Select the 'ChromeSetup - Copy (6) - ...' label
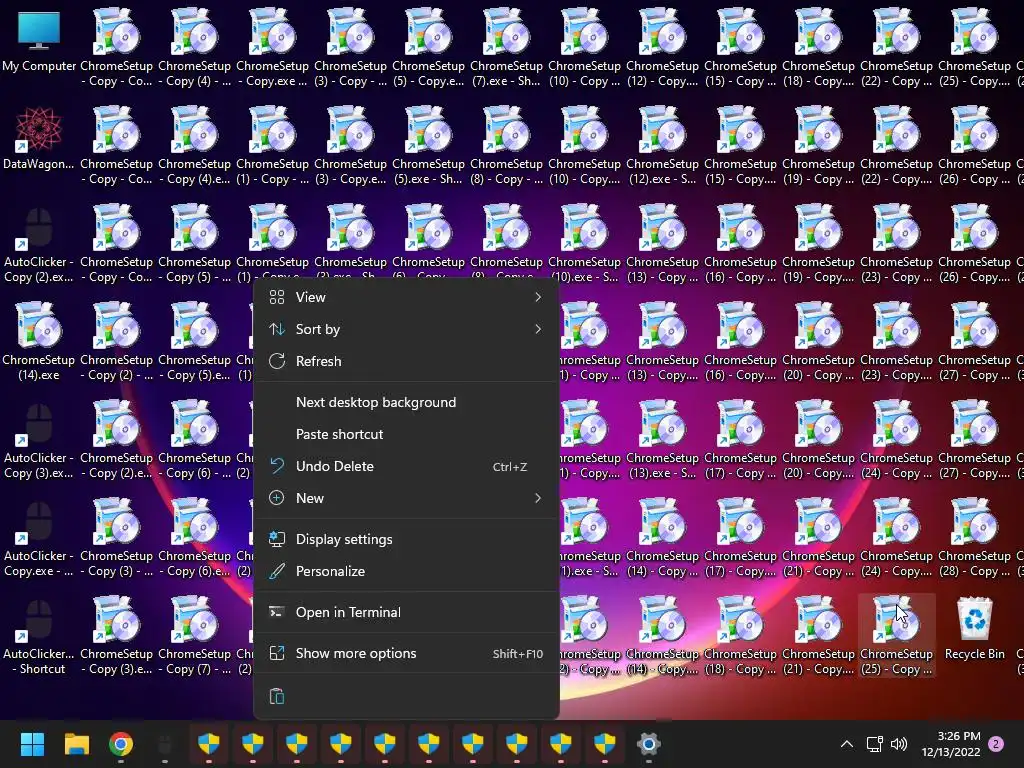Viewport: 1024px width, 768px height. 195,466
